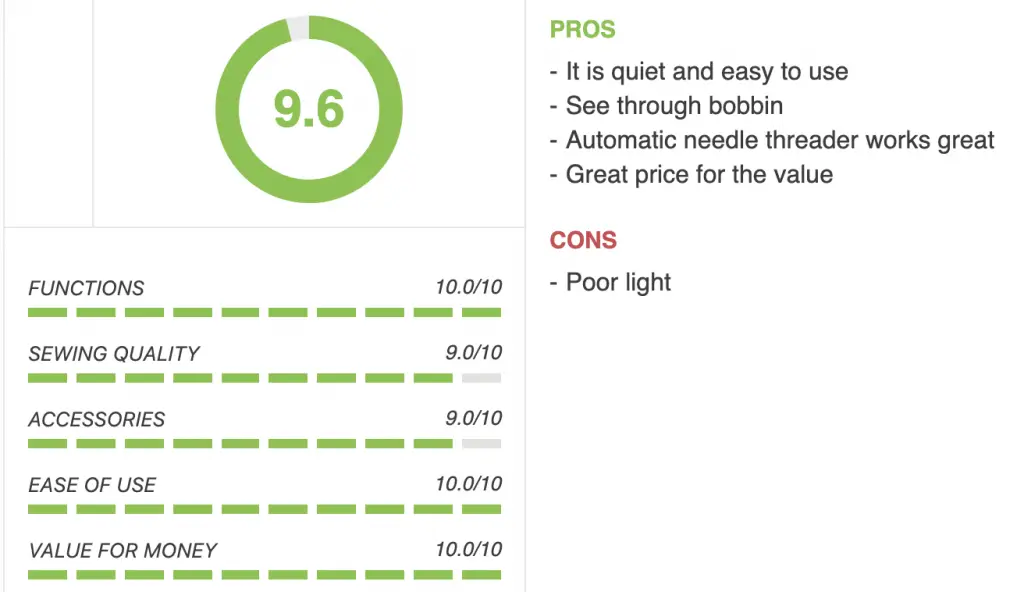Click the 'It is quiet and easy to use' text

point(707,71)
